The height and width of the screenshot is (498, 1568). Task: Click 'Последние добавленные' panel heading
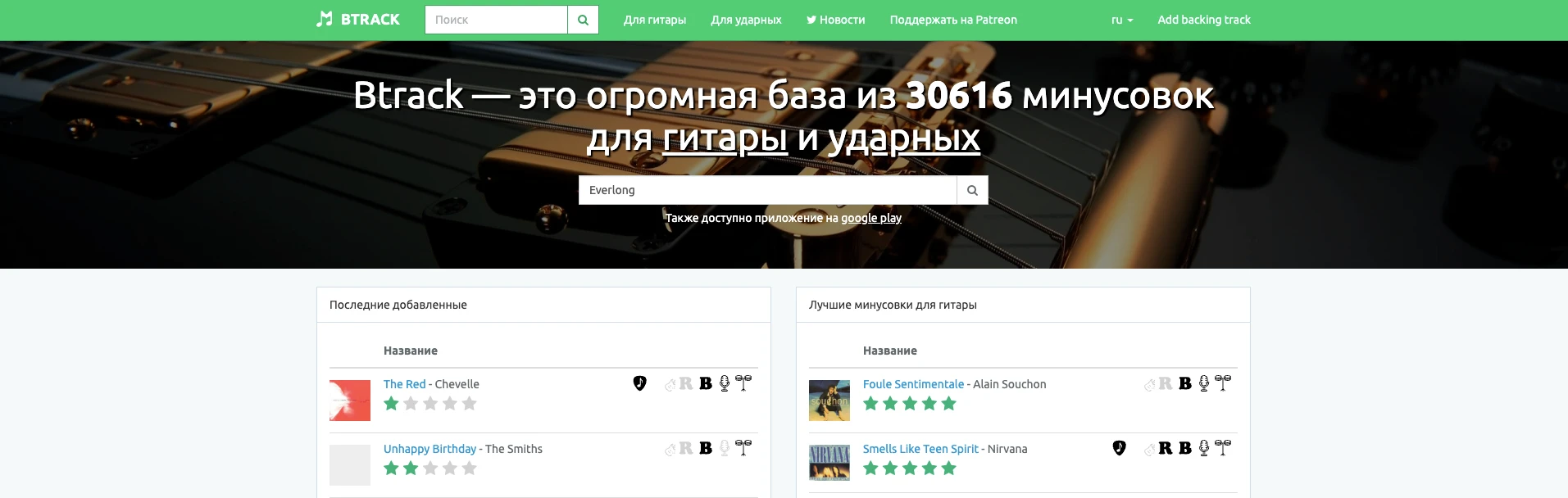[x=398, y=305]
